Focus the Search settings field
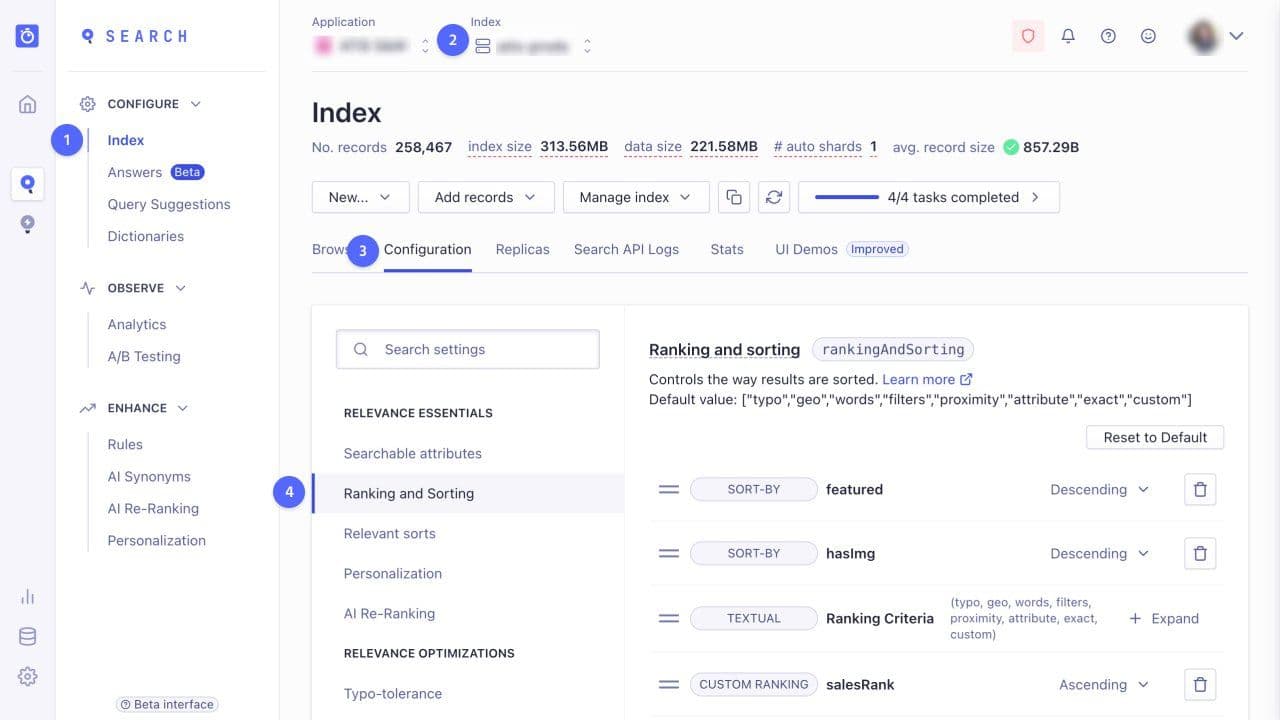The image size is (1280, 720). pyautogui.click(x=468, y=349)
